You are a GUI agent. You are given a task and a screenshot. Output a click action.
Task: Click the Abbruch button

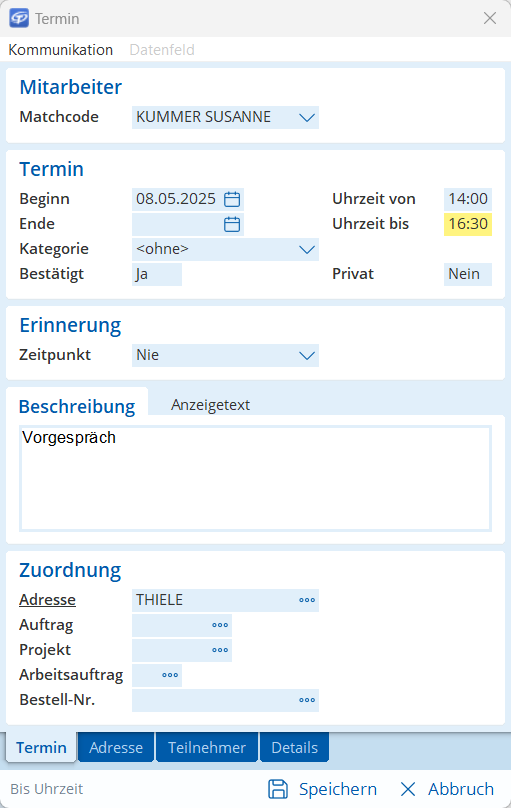(x=447, y=789)
